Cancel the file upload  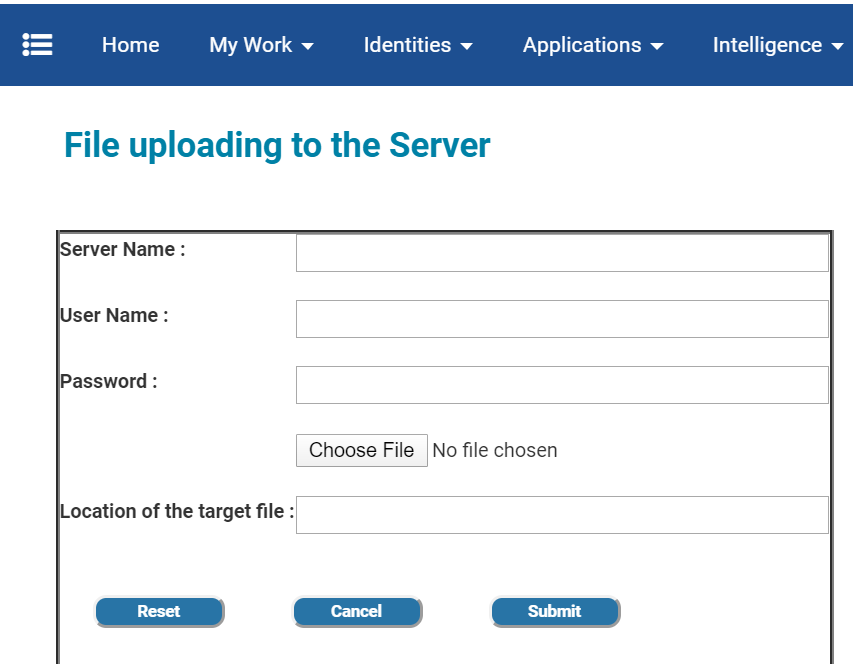click(x=357, y=612)
